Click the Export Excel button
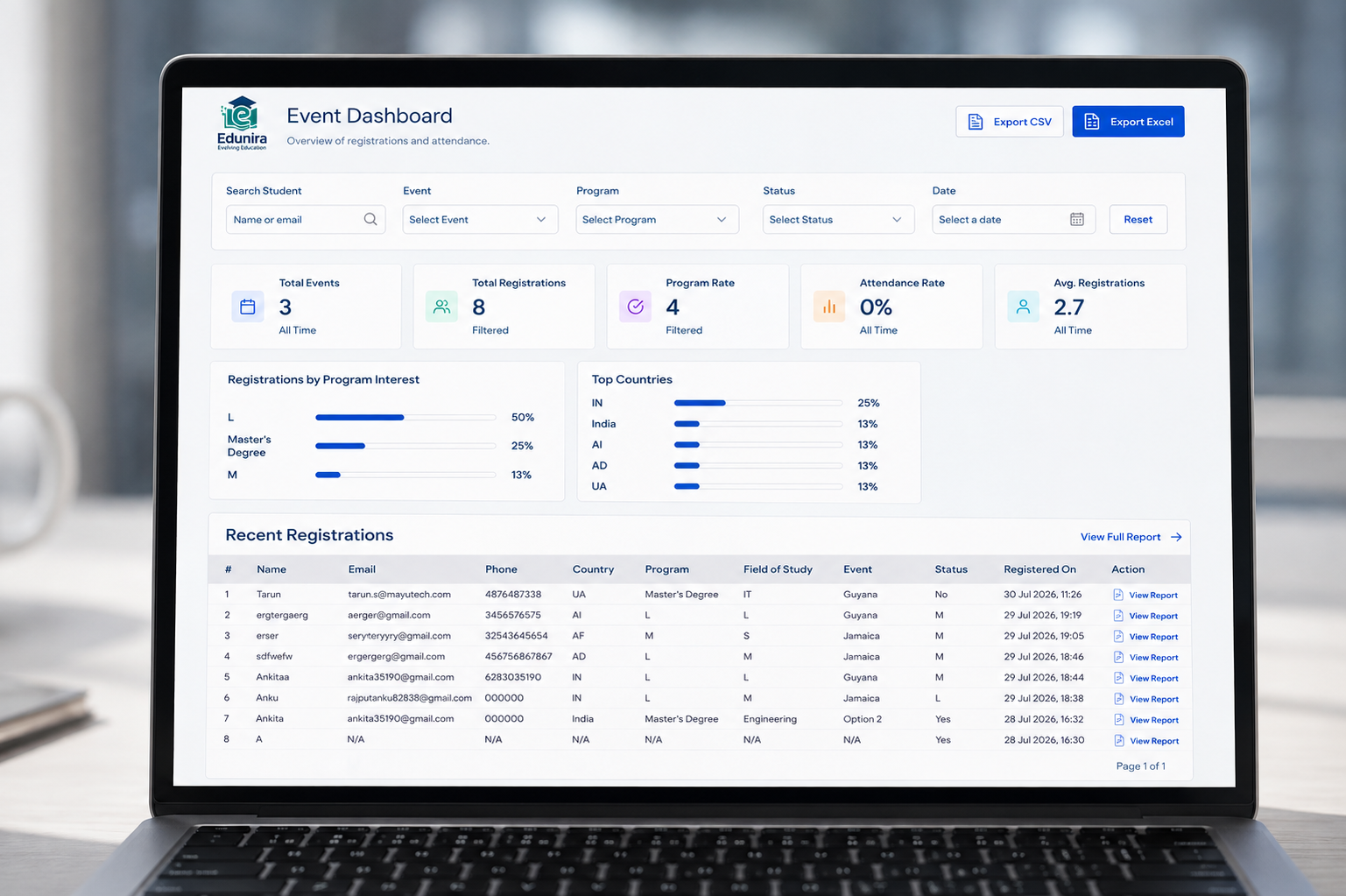Image resolution: width=1346 pixels, height=896 pixels. click(1128, 122)
